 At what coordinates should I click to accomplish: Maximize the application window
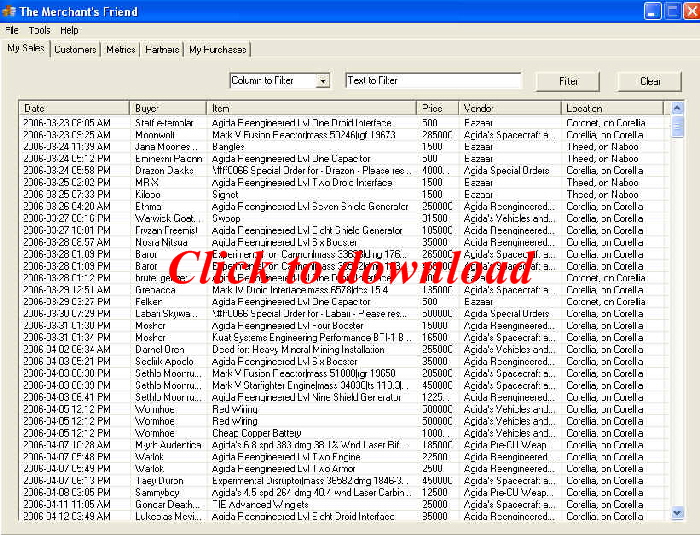[x=670, y=11]
